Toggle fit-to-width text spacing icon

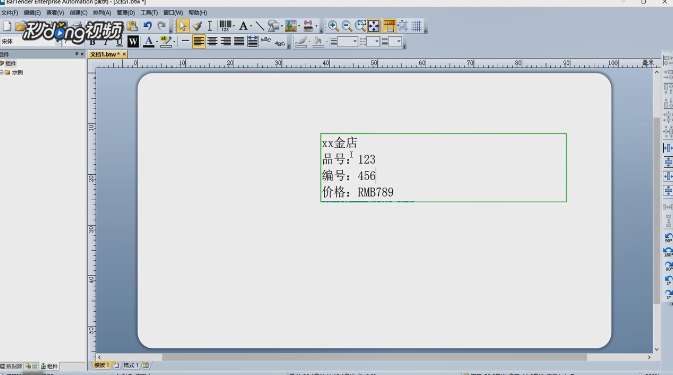coord(253,42)
